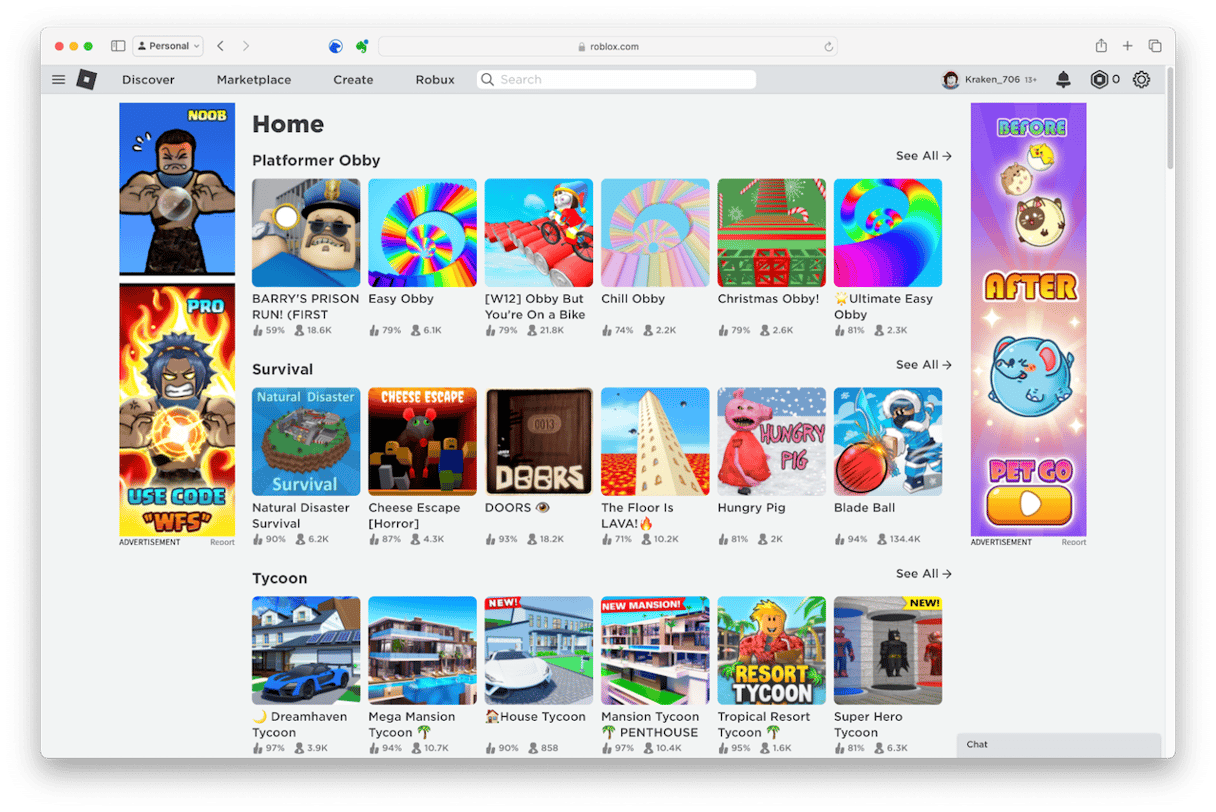This screenshot has height=812, width=1216.
Task: Open the Roblox hamburger navigation menu
Action: 58,80
